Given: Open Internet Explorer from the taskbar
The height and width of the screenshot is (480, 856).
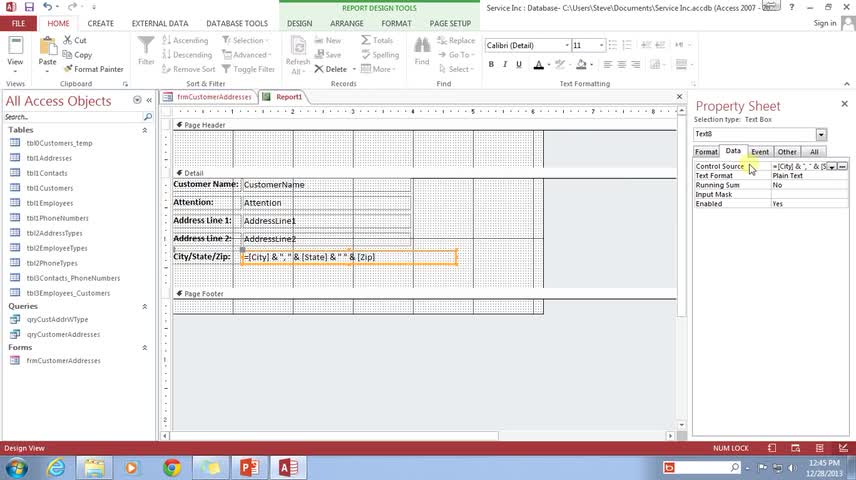Looking at the screenshot, I should click(x=56, y=467).
